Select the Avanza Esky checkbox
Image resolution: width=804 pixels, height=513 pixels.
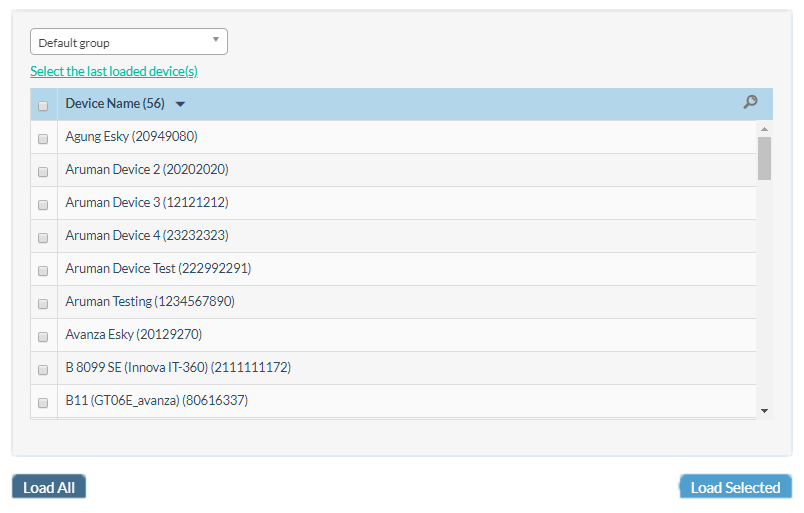(x=43, y=337)
